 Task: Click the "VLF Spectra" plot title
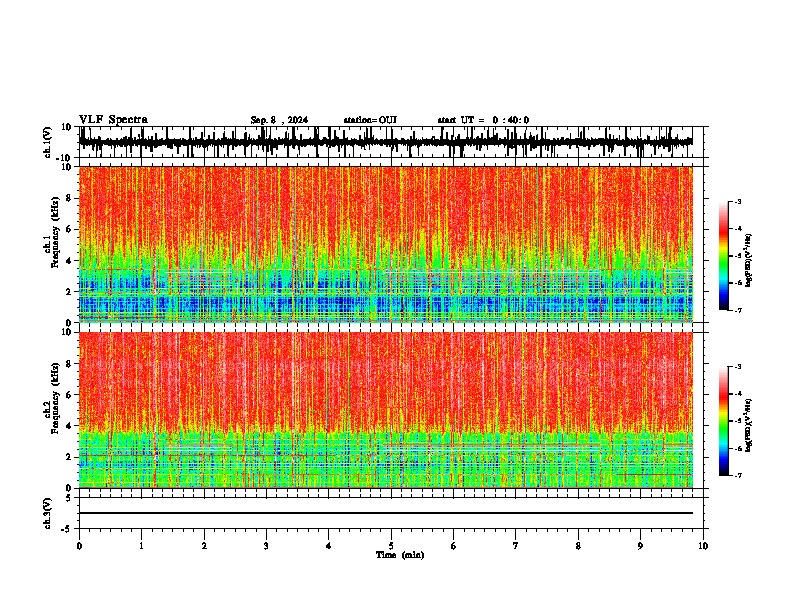click(x=113, y=120)
